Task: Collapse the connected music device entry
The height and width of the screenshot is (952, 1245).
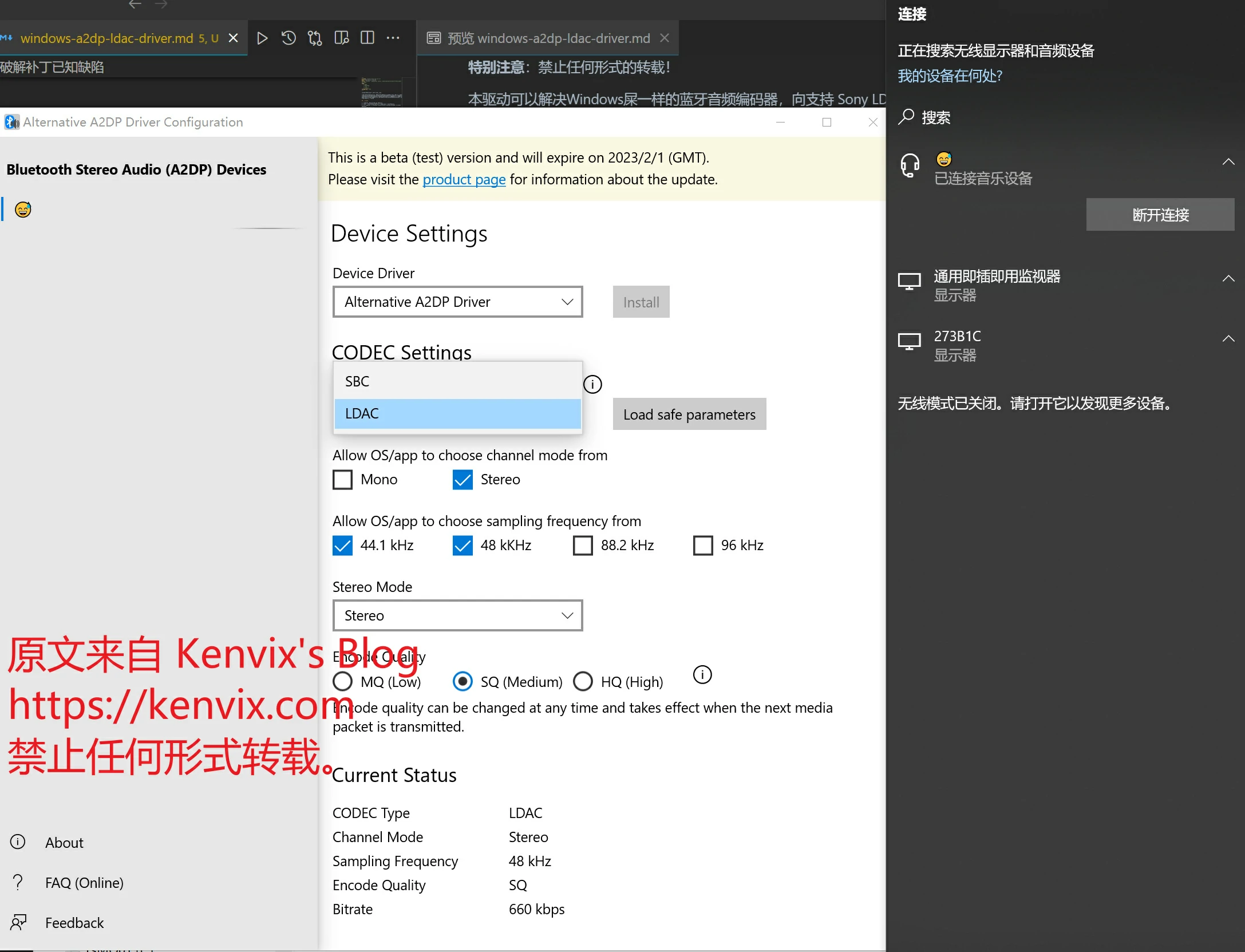Action: tap(1228, 162)
